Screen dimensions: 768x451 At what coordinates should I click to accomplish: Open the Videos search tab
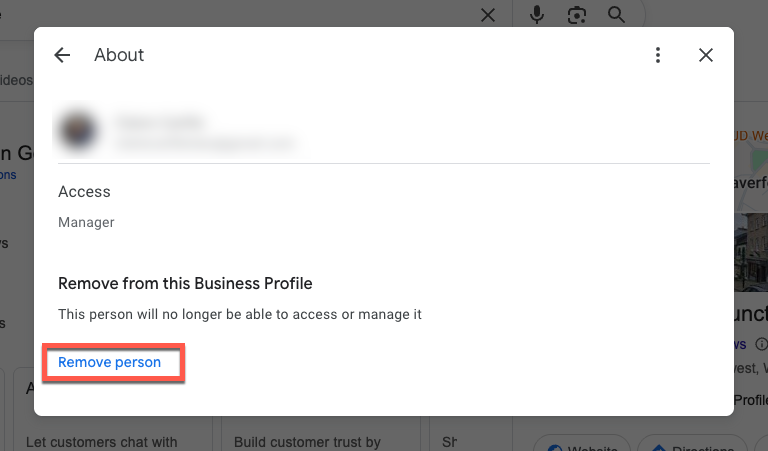(16, 80)
